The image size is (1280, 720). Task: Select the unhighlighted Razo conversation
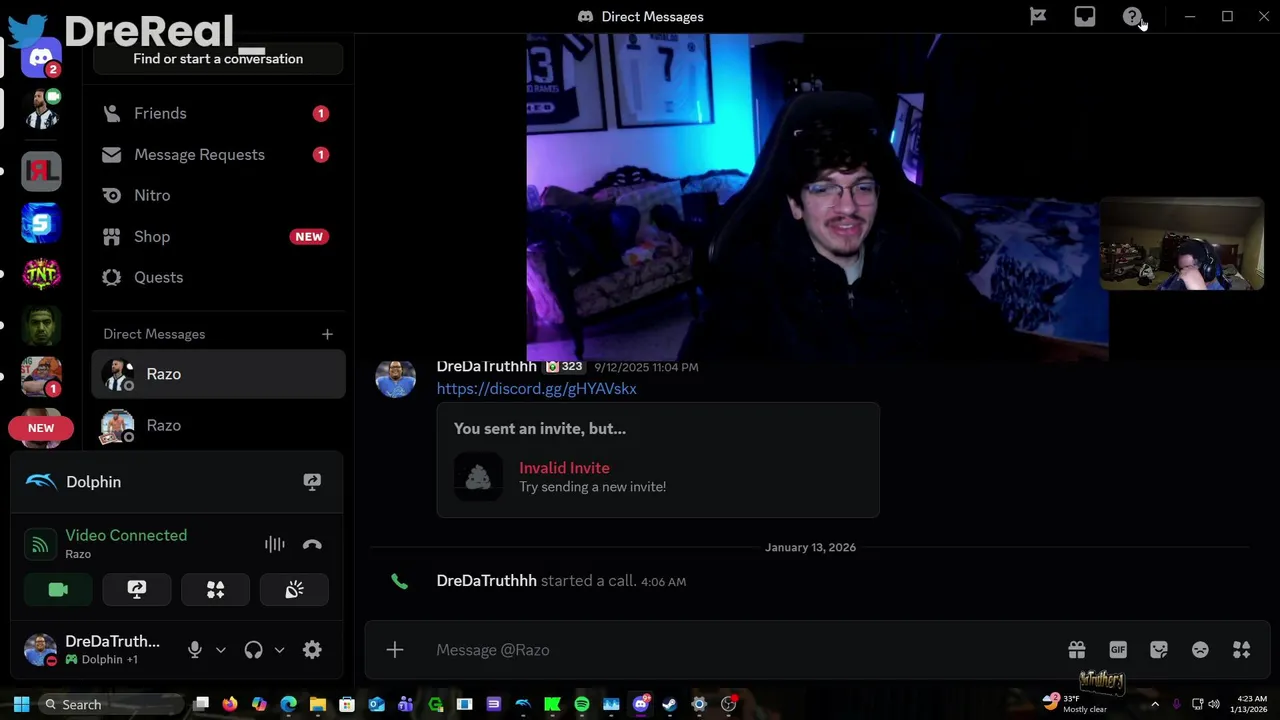pyautogui.click(x=218, y=426)
